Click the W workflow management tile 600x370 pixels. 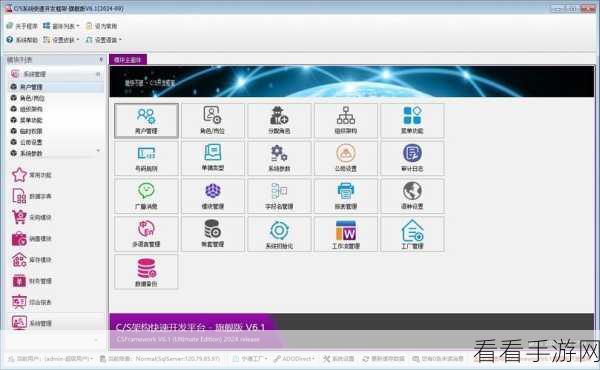[346, 234]
